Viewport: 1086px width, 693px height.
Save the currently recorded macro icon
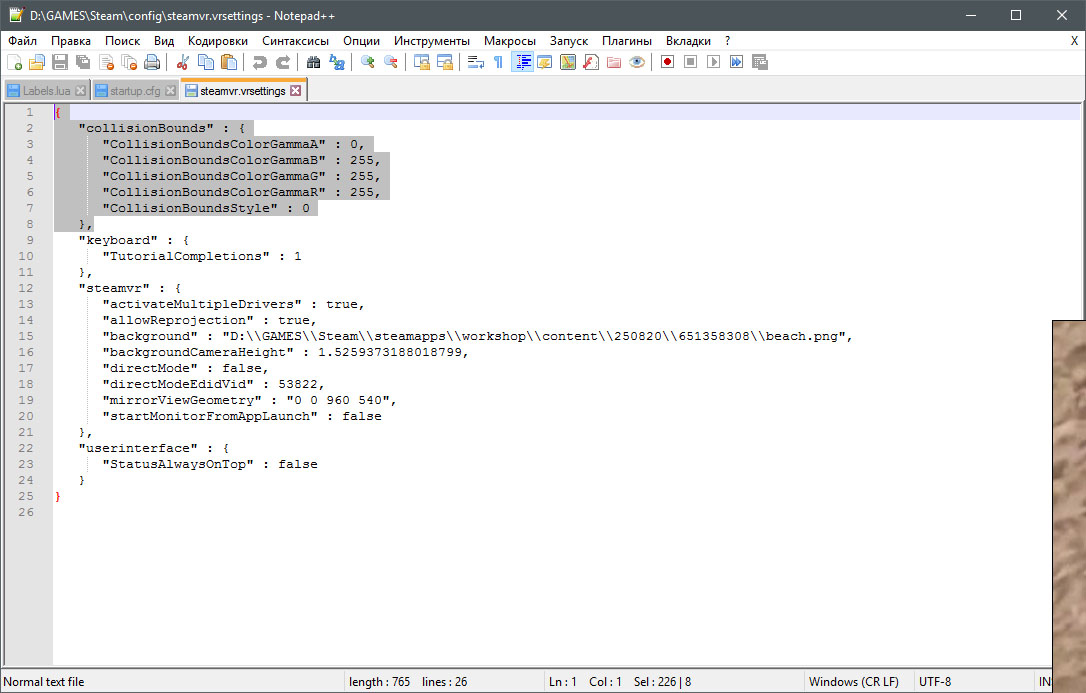click(x=760, y=62)
